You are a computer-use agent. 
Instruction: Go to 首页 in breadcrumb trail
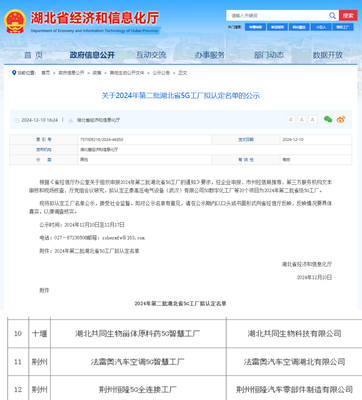pyautogui.click(x=46, y=73)
